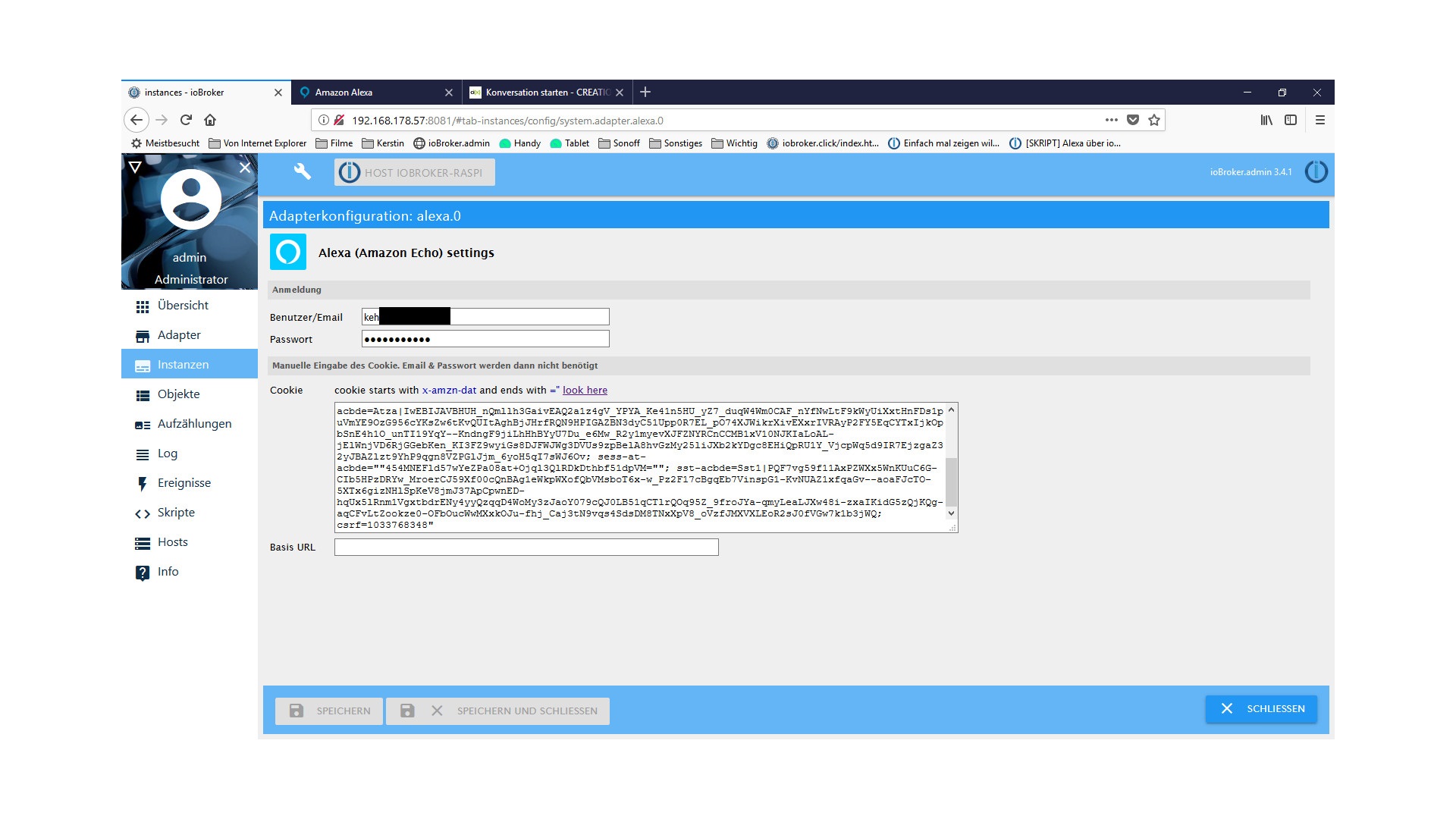Click the SCHLIESSEN button

[x=1261, y=708]
